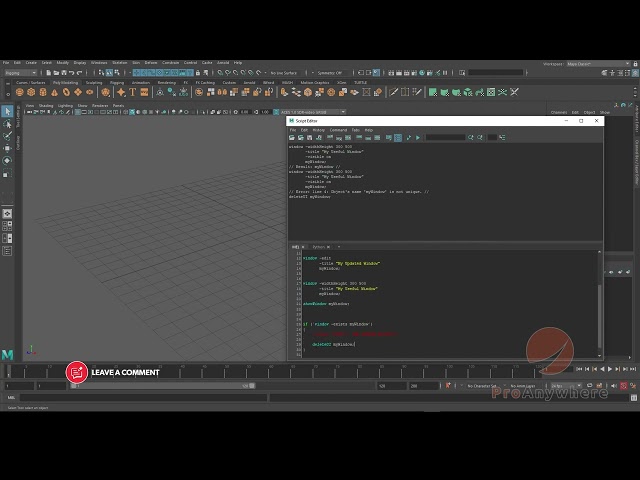Image resolution: width=640 pixels, height=480 pixels.
Task: Switch to the Sculpting shelf tab
Action: pyautogui.click(x=94, y=82)
